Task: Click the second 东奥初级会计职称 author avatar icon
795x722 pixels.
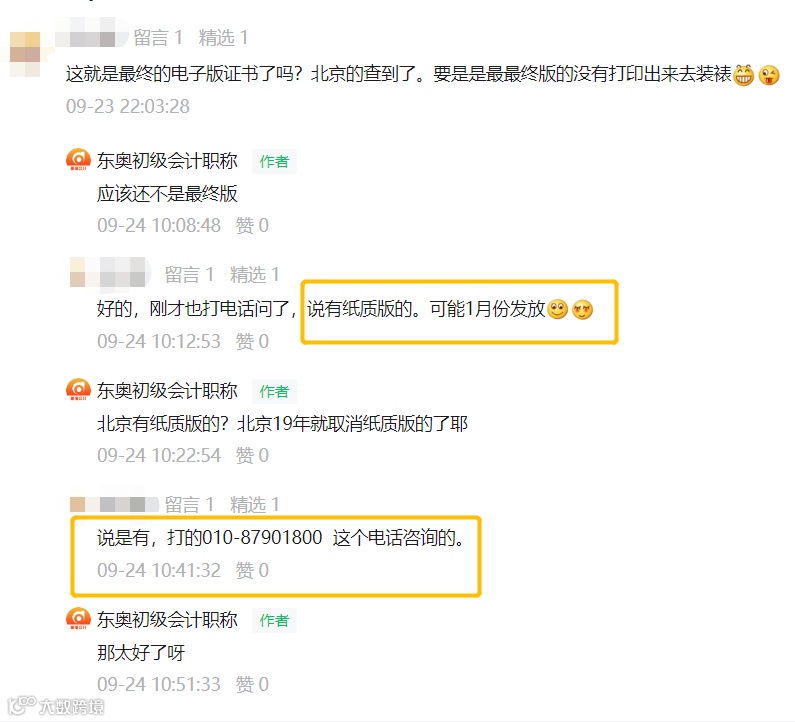Action: point(79,389)
